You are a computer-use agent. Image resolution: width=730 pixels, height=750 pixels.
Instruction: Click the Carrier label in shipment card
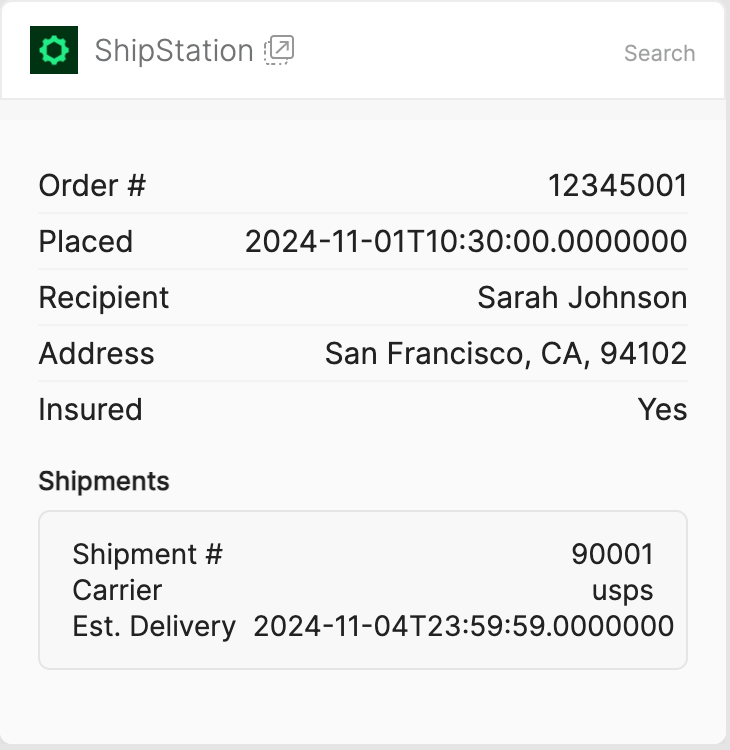coord(117,590)
